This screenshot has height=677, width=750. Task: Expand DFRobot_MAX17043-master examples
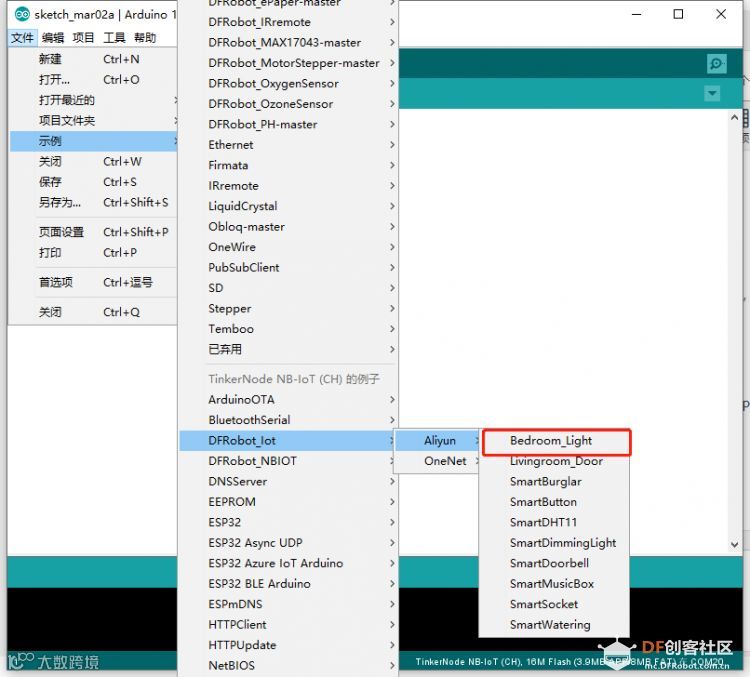tap(288, 43)
